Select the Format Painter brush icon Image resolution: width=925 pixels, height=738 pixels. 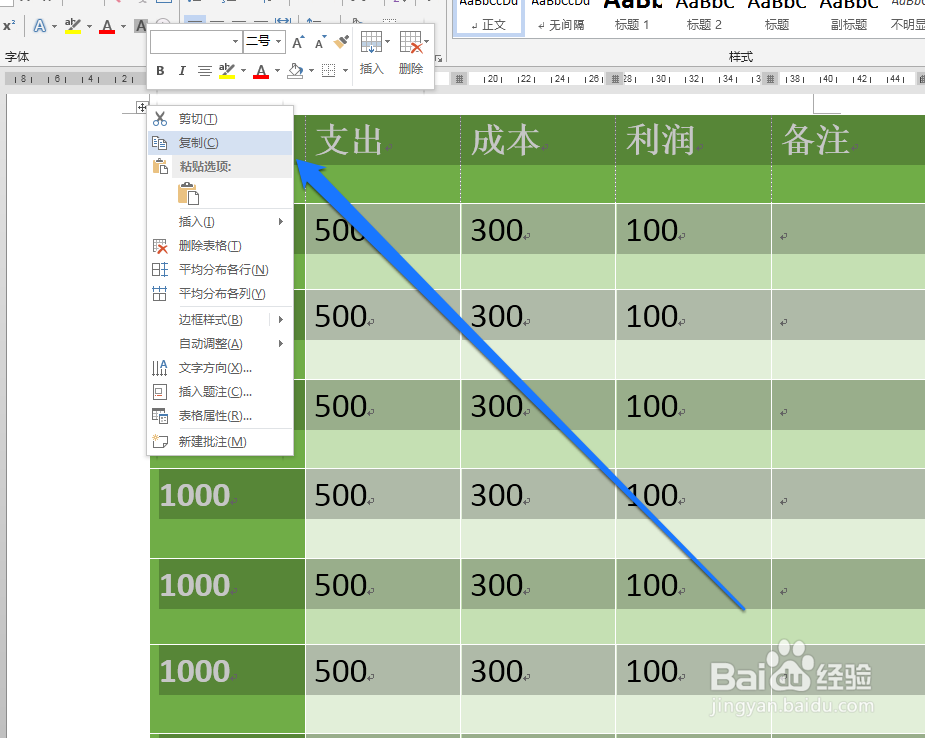pos(339,42)
